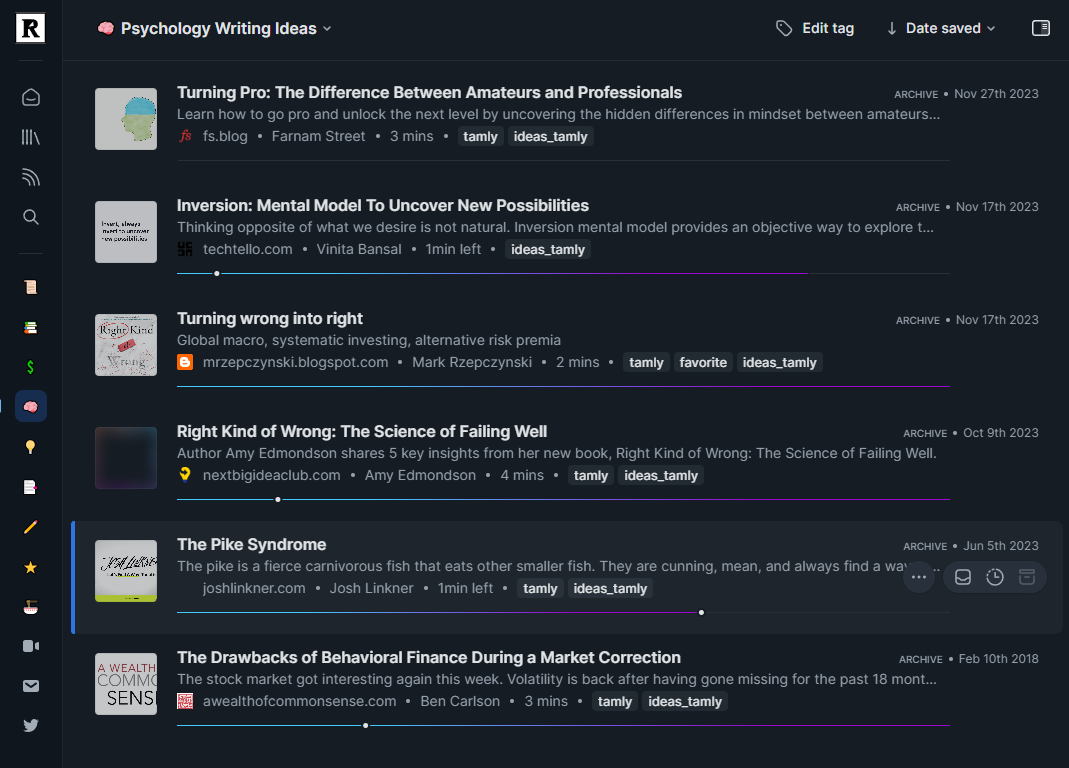This screenshot has height=768, width=1069.
Task: Click the tamly tag on Right Kind of Wrong
Action: coord(590,475)
